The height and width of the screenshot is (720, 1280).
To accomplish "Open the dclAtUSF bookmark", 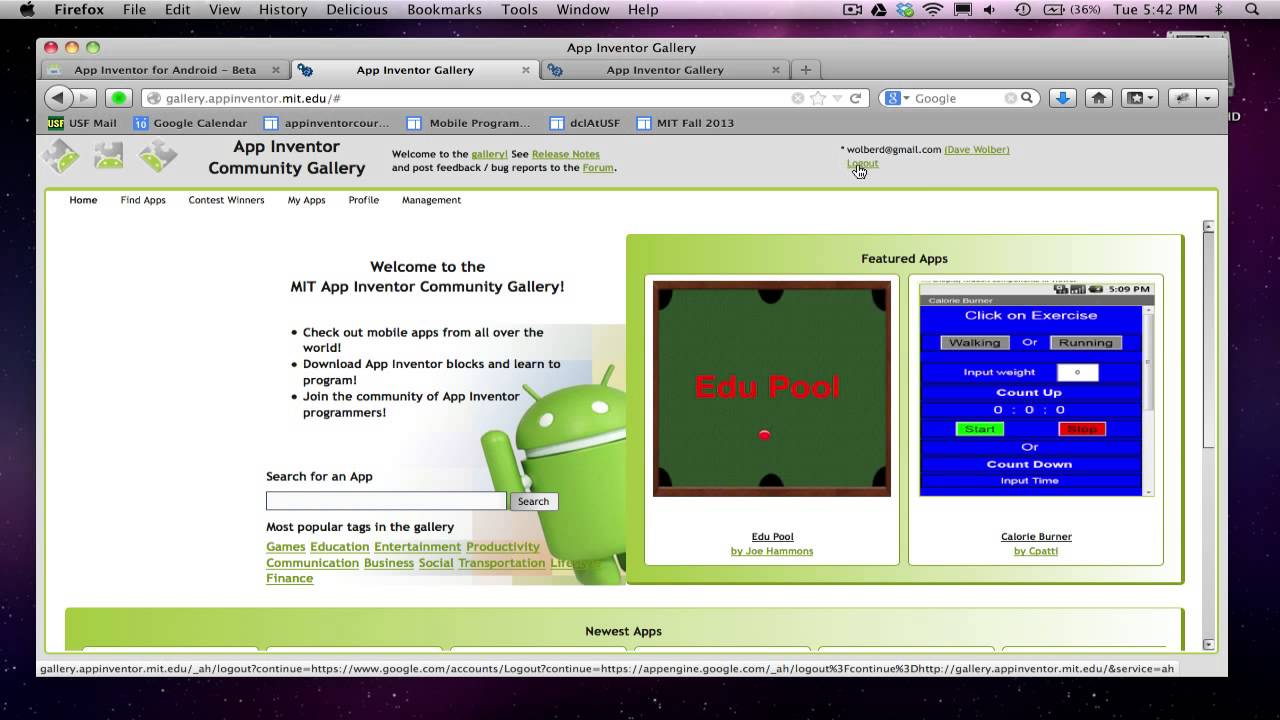I will click(584, 123).
